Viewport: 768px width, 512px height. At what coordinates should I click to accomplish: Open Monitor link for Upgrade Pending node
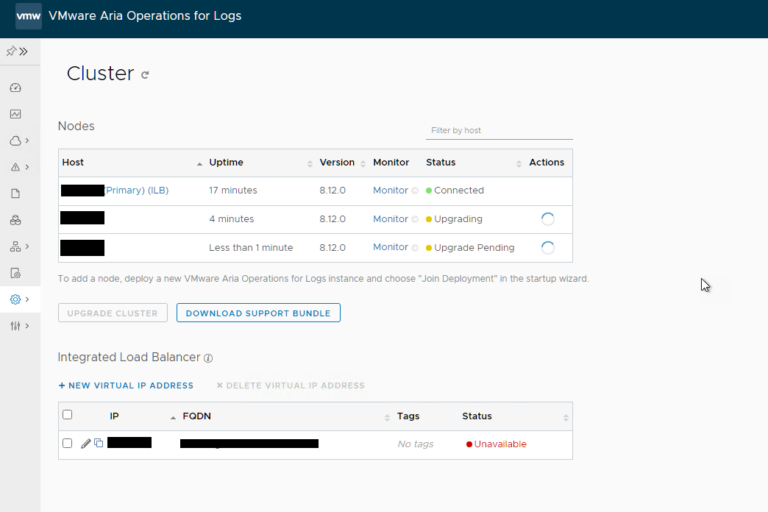click(x=390, y=247)
